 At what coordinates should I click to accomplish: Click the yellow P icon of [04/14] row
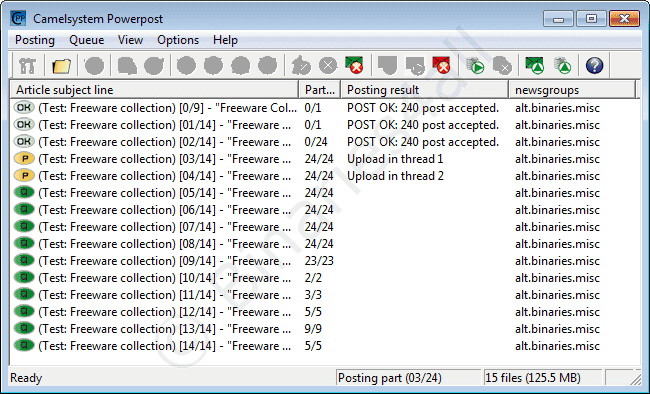tap(24, 176)
